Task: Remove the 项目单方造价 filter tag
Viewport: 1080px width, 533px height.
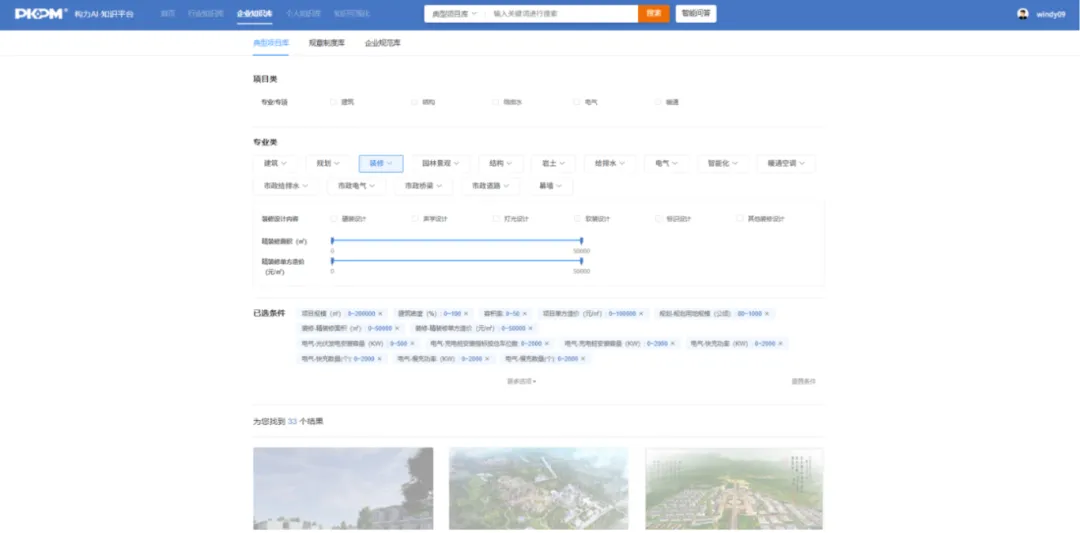Action: click(642, 314)
